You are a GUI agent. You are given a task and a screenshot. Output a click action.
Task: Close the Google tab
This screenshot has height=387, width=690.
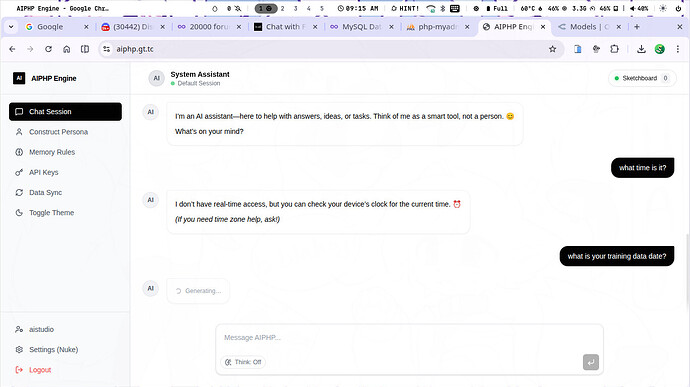(x=86, y=27)
